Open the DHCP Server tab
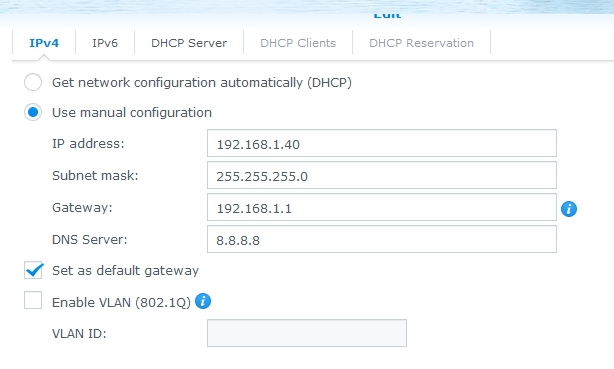614x369 pixels. tap(189, 43)
